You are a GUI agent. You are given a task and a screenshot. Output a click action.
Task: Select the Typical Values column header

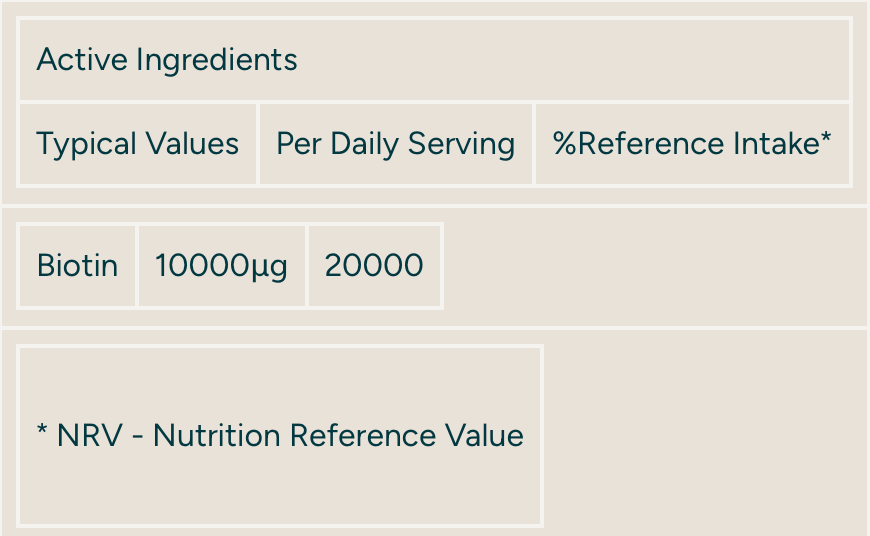point(138,144)
